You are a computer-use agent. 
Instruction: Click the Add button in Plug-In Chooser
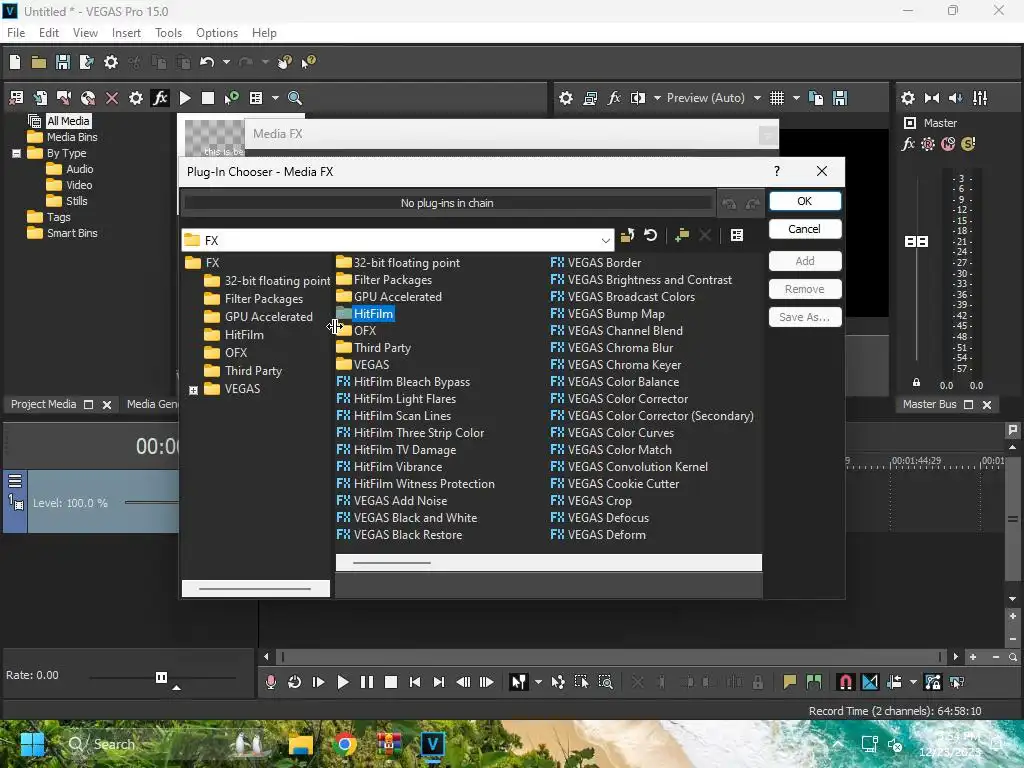(x=805, y=261)
